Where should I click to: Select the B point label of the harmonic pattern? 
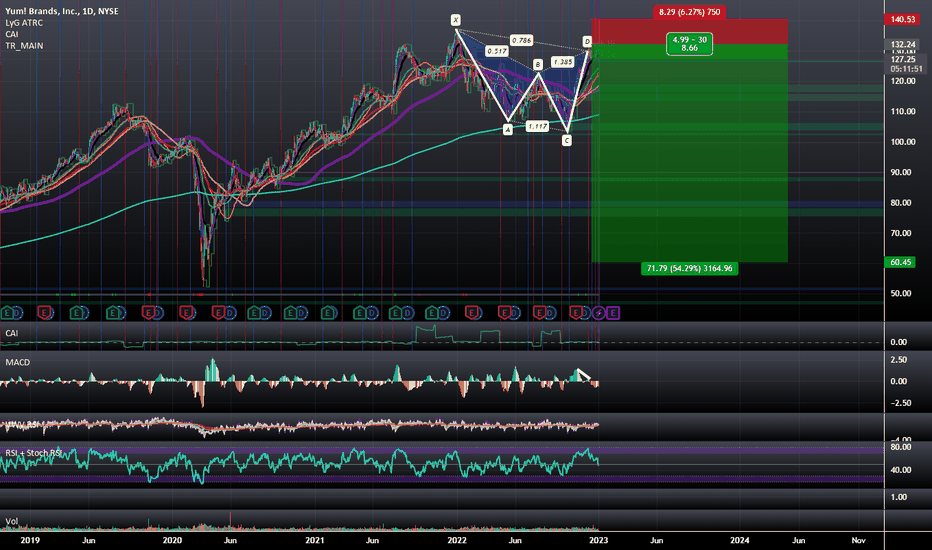(x=537, y=64)
